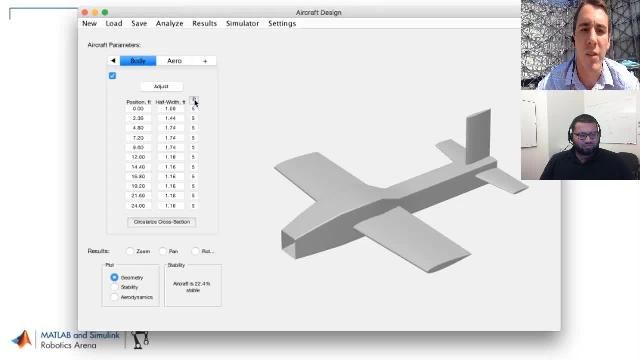Screen dimensions: 640x360
Task: Click the Half-Width field in the 16.80 row
Action: (x=170, y=177)
